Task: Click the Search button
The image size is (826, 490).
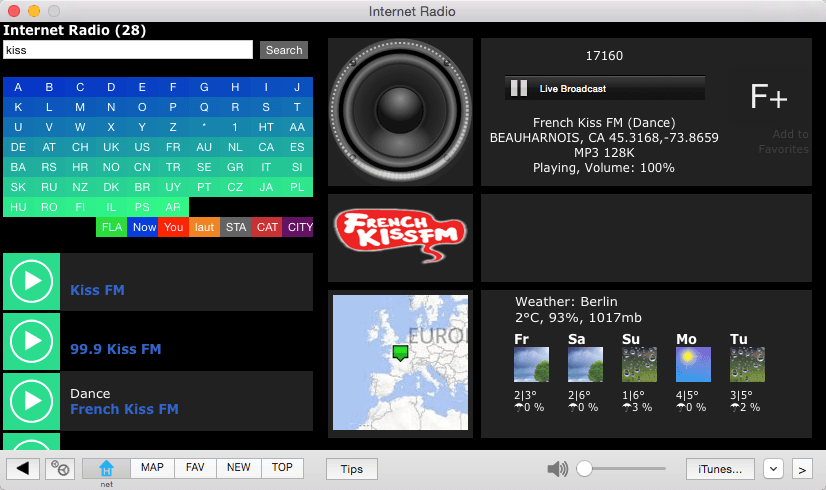Action: pos(284,50)
